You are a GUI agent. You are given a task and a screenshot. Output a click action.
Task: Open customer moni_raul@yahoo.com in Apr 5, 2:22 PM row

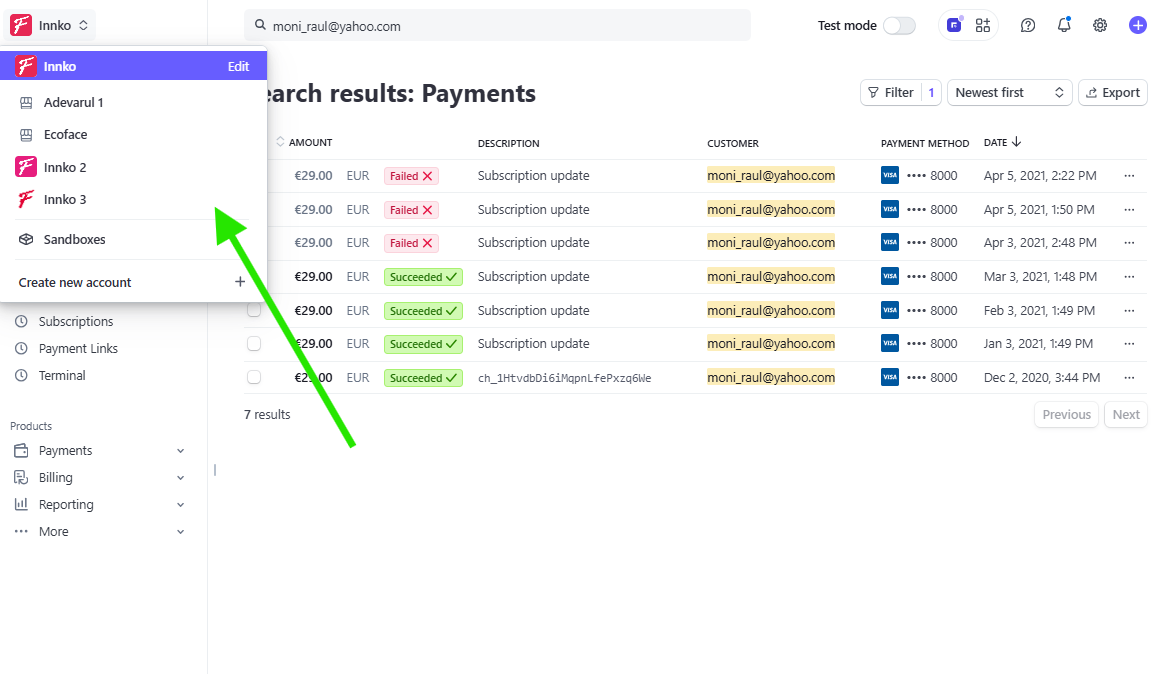point(771,175)
